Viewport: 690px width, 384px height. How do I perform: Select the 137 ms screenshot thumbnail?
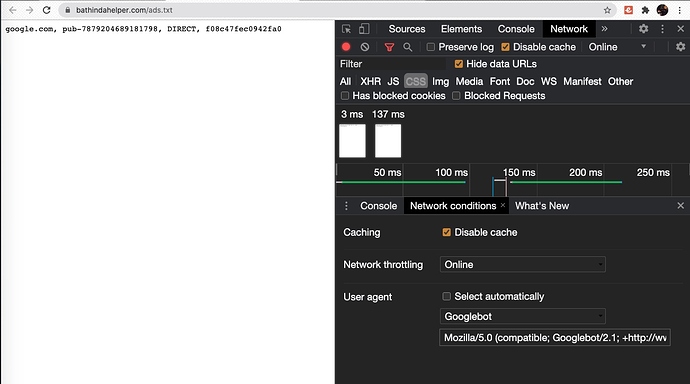point(388,141)
